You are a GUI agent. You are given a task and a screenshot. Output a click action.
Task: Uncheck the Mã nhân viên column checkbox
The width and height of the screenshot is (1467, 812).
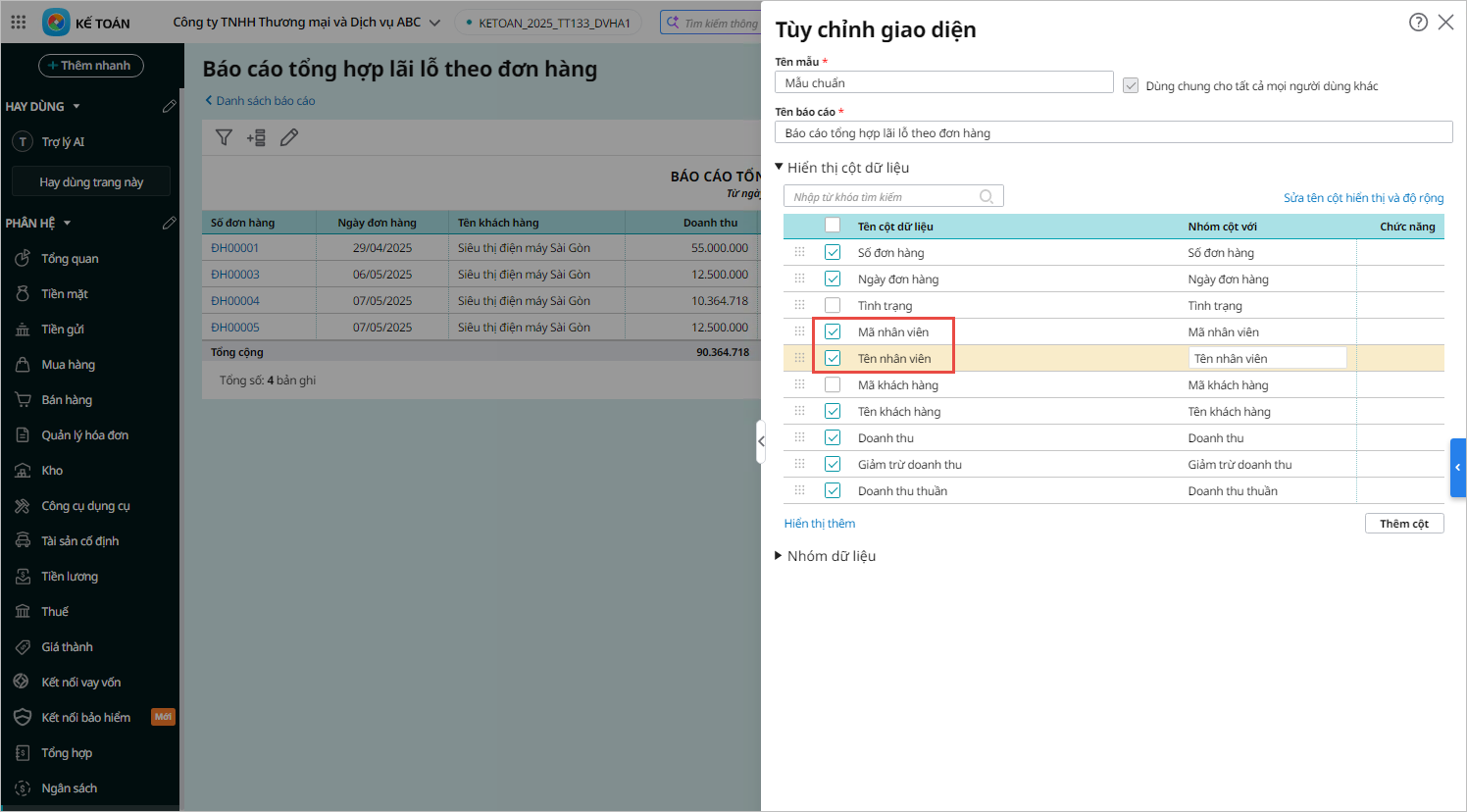(833, 331)
